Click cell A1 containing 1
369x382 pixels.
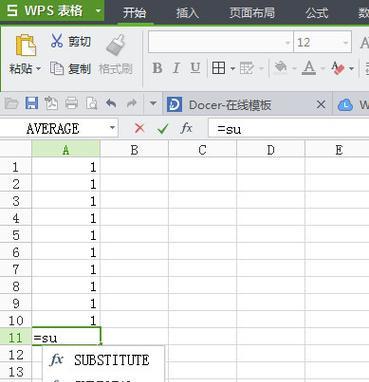[66, 167]
